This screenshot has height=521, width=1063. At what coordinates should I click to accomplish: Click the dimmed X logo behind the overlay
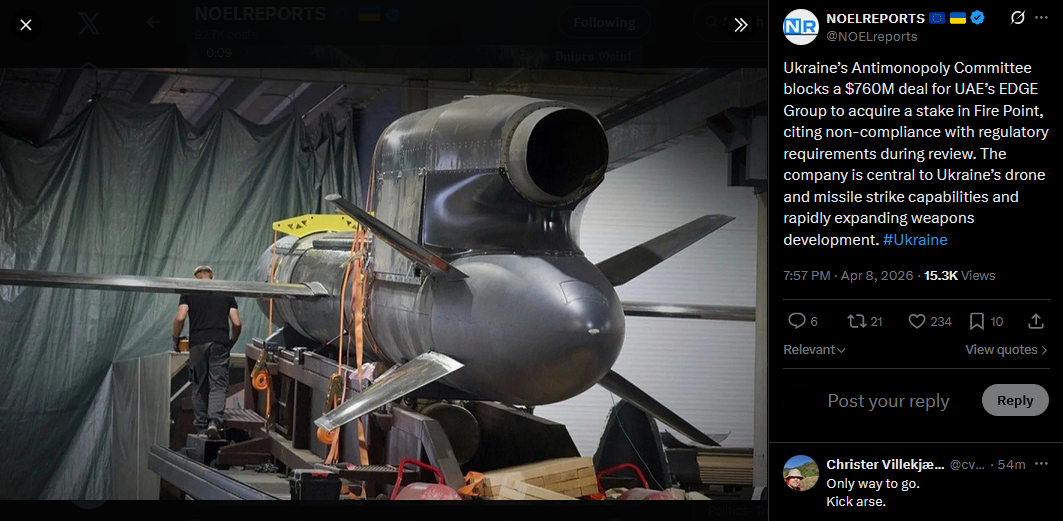click(x=89, y=24)
